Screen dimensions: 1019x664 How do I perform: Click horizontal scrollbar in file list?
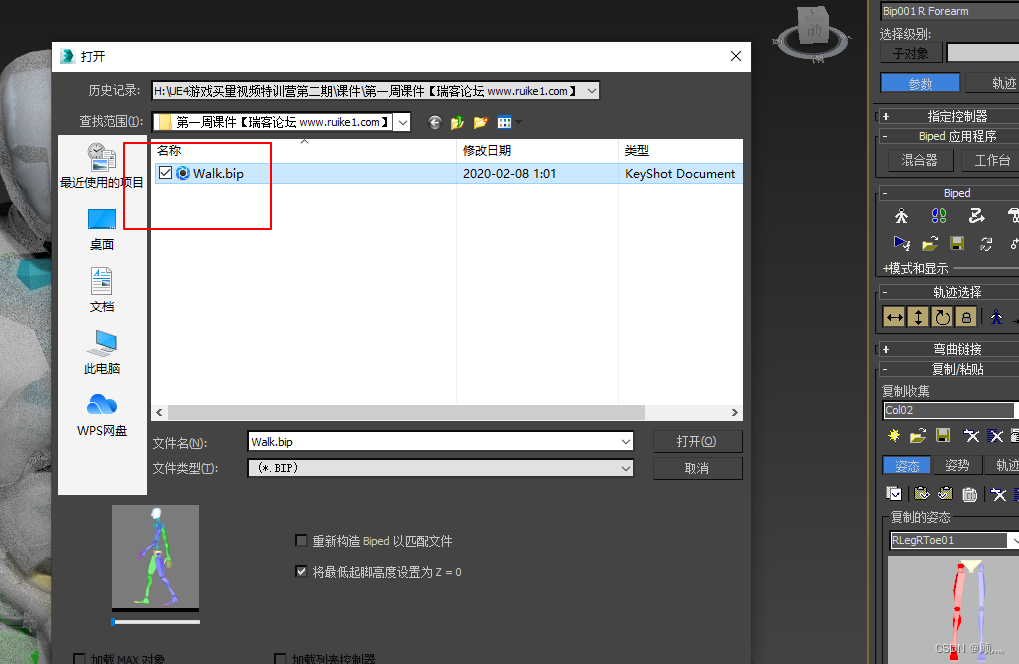(406, 413)
